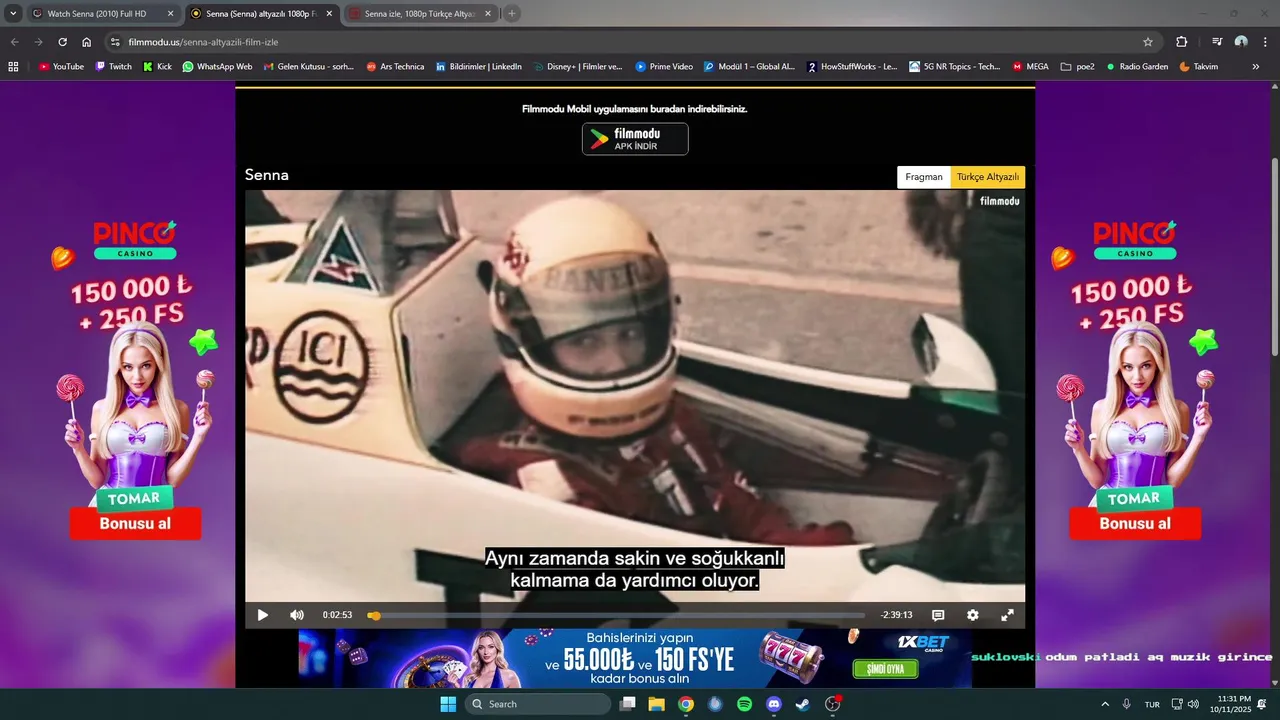The image size is (1280, 720).
Task: Reload the current page
Action: coord(62,42)
